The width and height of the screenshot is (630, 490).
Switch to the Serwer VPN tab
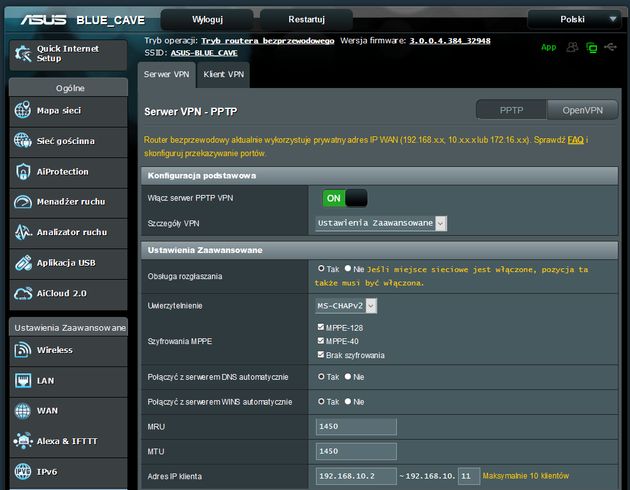point(166,74)
